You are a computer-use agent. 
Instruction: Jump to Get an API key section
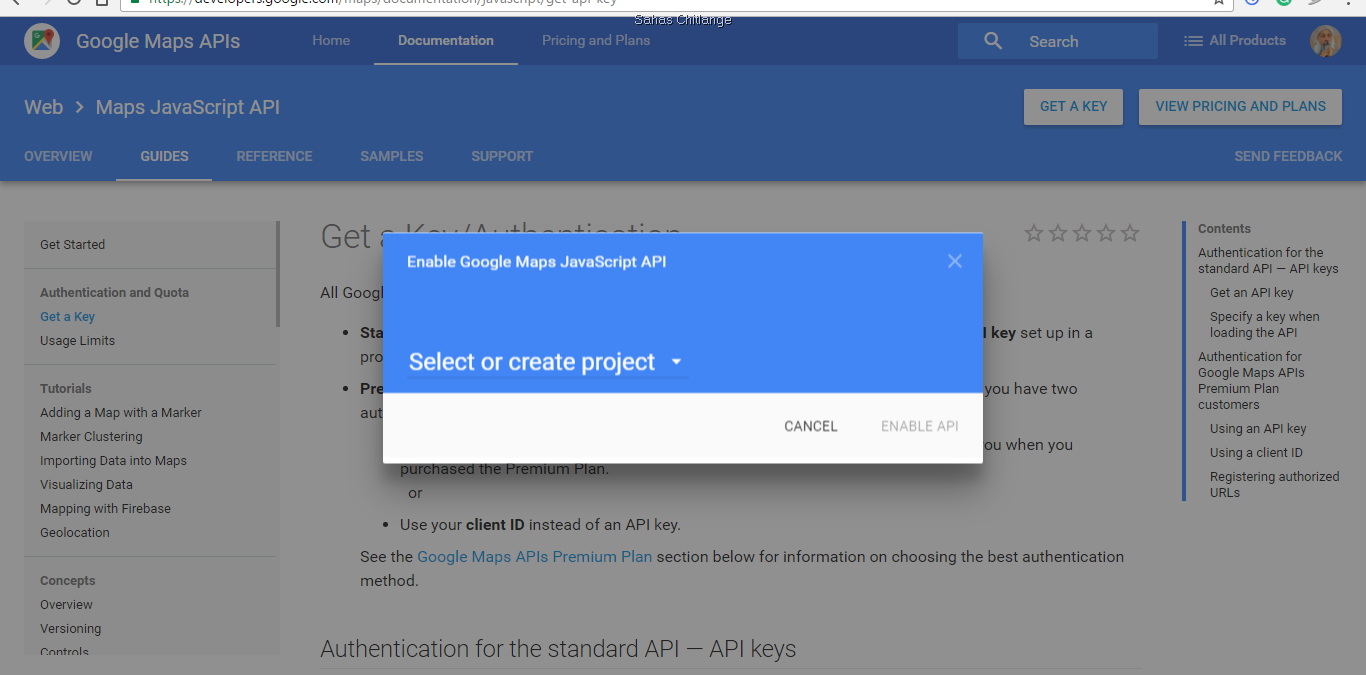(1251, 293)
